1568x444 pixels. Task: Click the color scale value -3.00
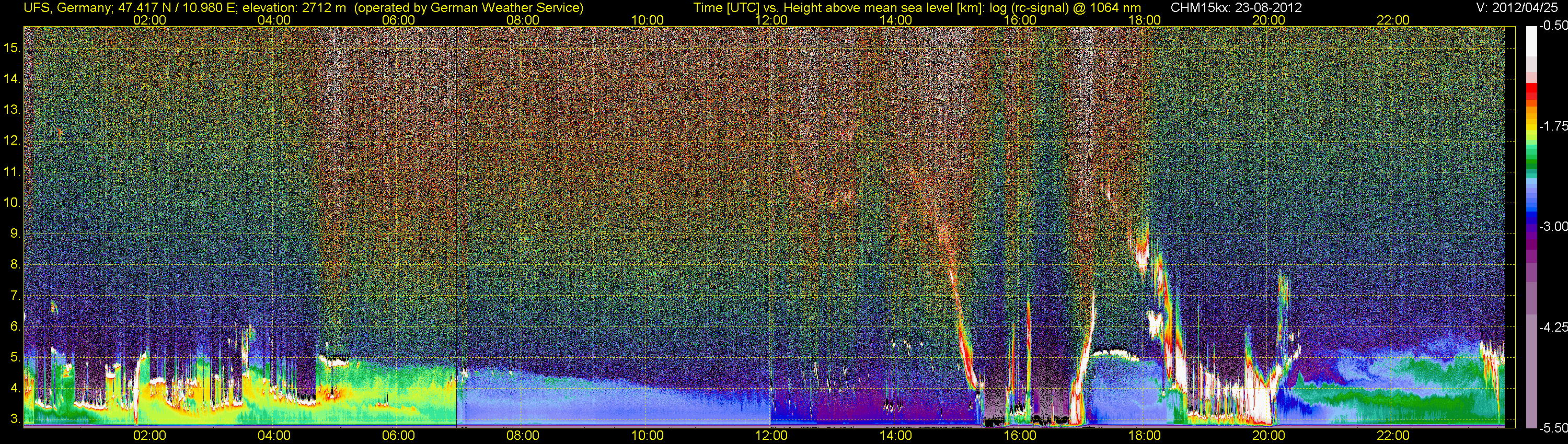point(1553,226)
